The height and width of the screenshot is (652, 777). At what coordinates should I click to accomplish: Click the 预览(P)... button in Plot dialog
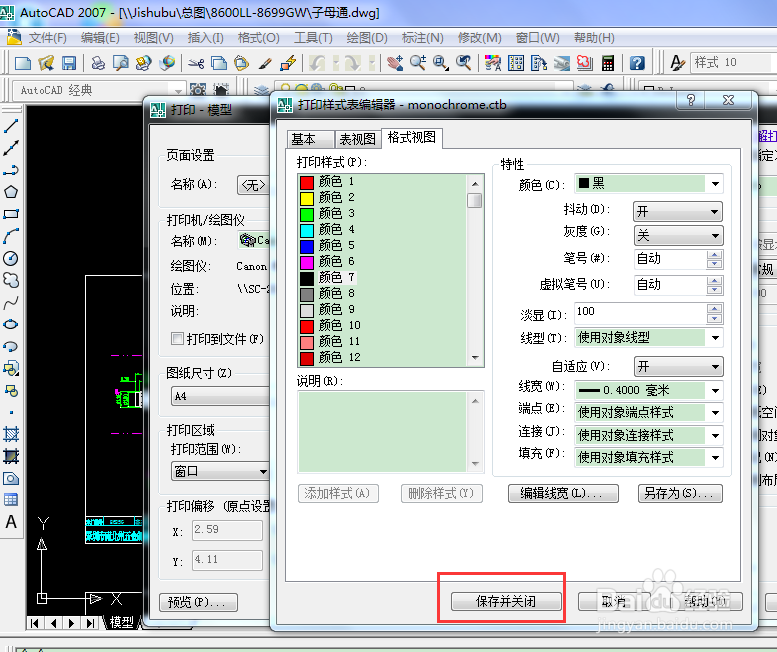(198, 602)
